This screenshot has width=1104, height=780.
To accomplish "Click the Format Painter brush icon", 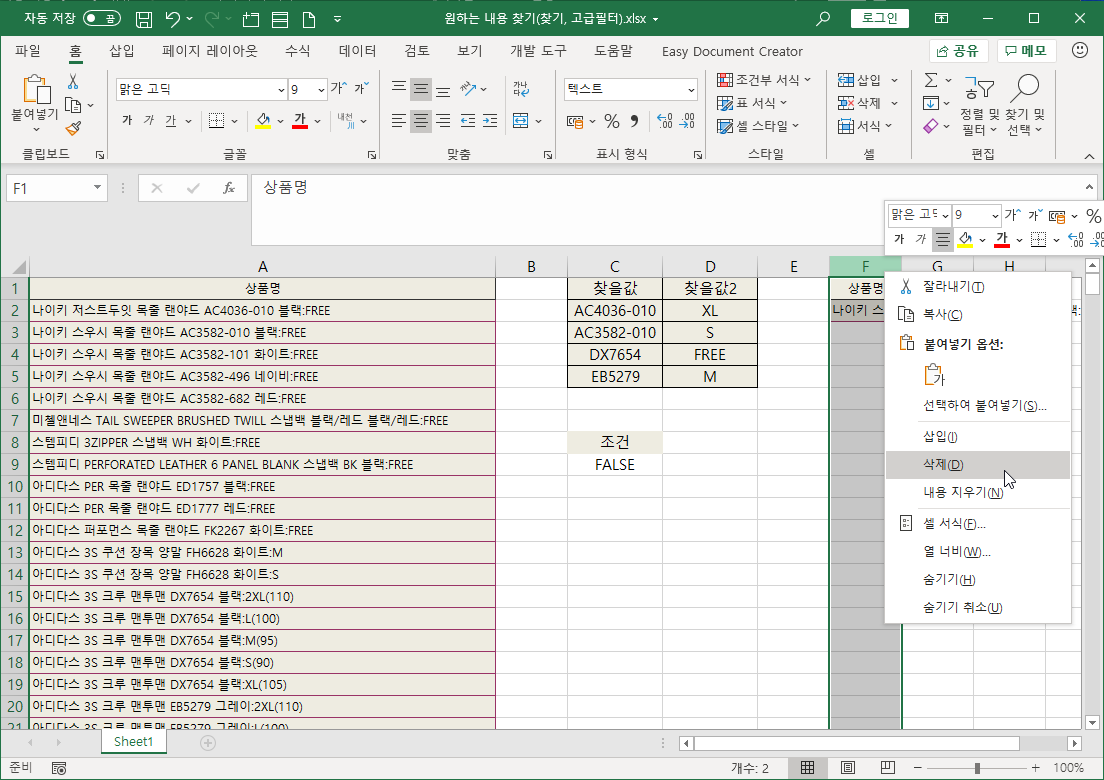I will coord(73,127).
